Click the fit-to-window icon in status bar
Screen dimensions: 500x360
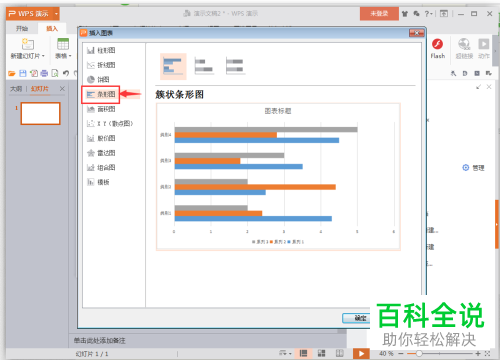(x=488, y=354)
